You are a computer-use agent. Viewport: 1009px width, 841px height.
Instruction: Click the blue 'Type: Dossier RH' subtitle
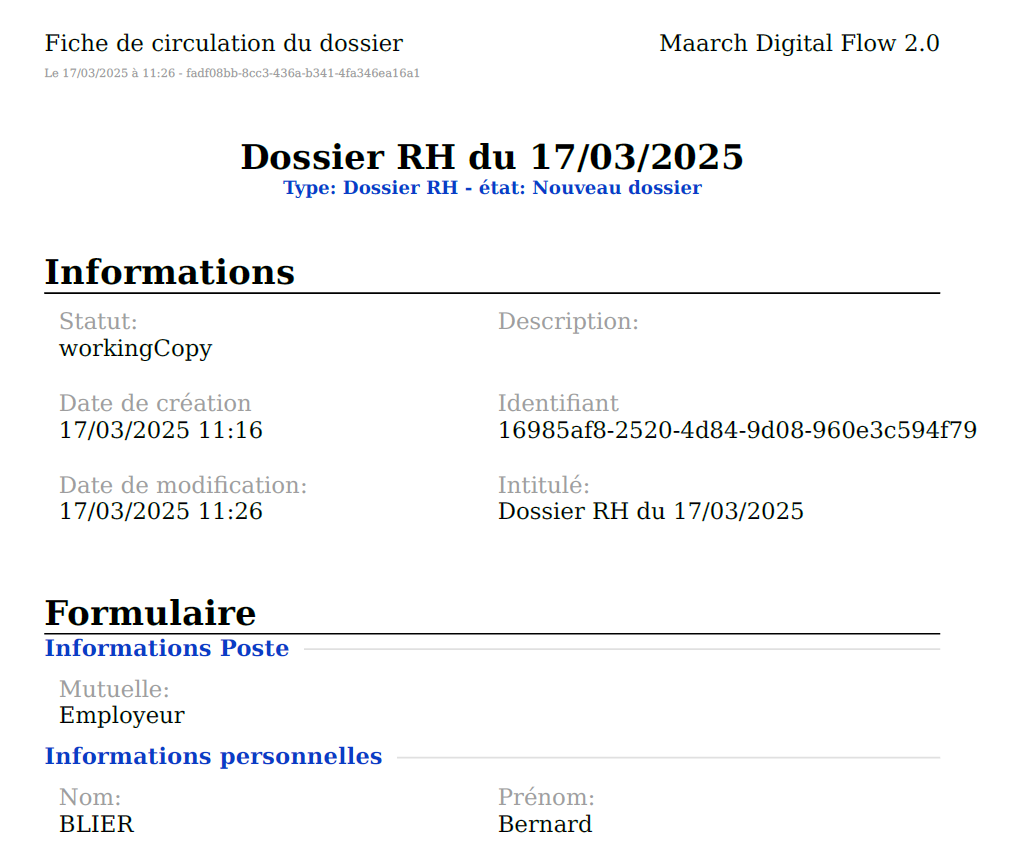[x=492, y=188]
